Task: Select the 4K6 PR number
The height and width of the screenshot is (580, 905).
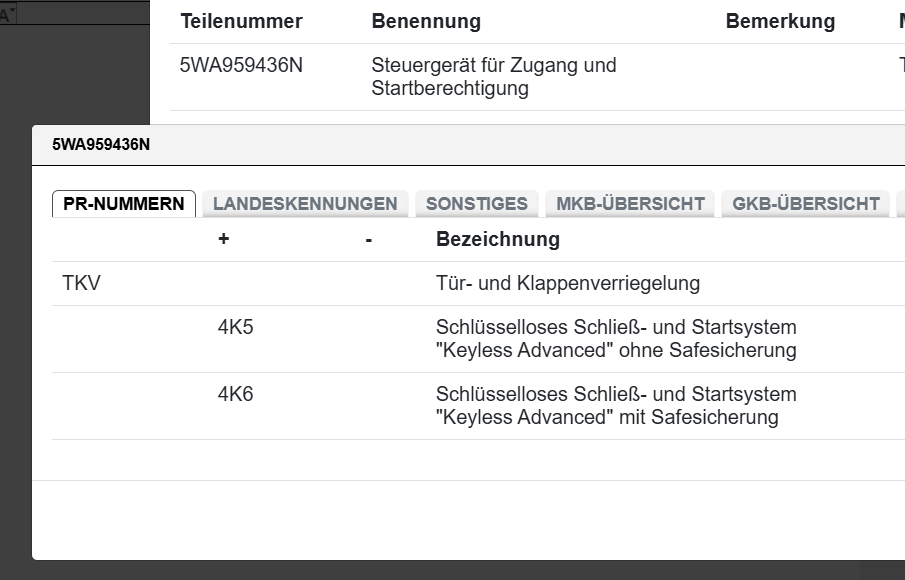Action: tap(235, 394)
